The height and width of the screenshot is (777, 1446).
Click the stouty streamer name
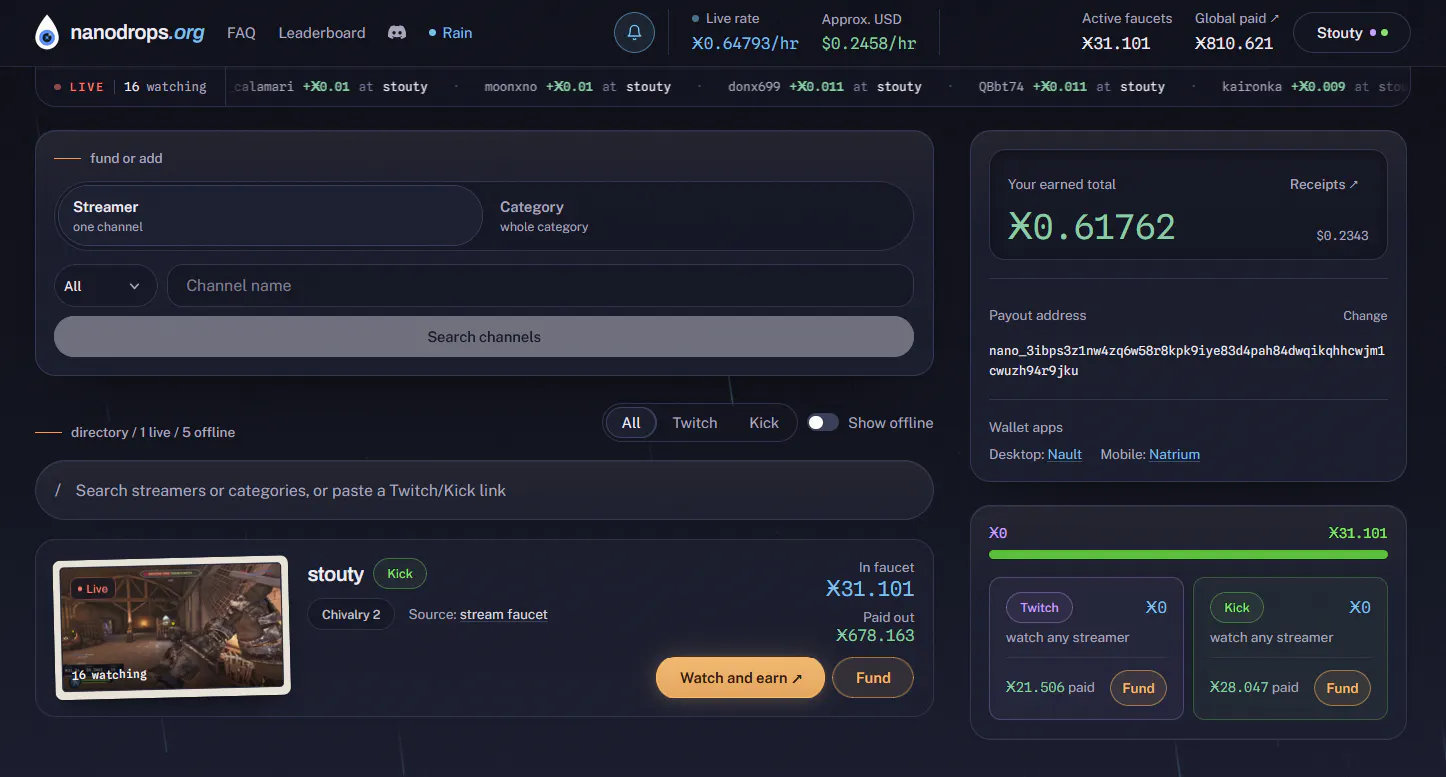(x=336, y=574)
